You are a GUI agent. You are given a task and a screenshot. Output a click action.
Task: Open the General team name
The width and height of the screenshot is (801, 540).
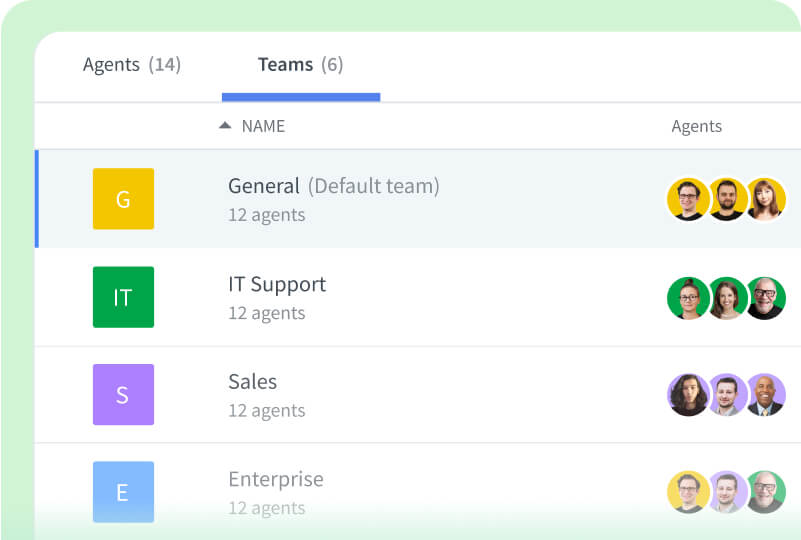point(264,186)
